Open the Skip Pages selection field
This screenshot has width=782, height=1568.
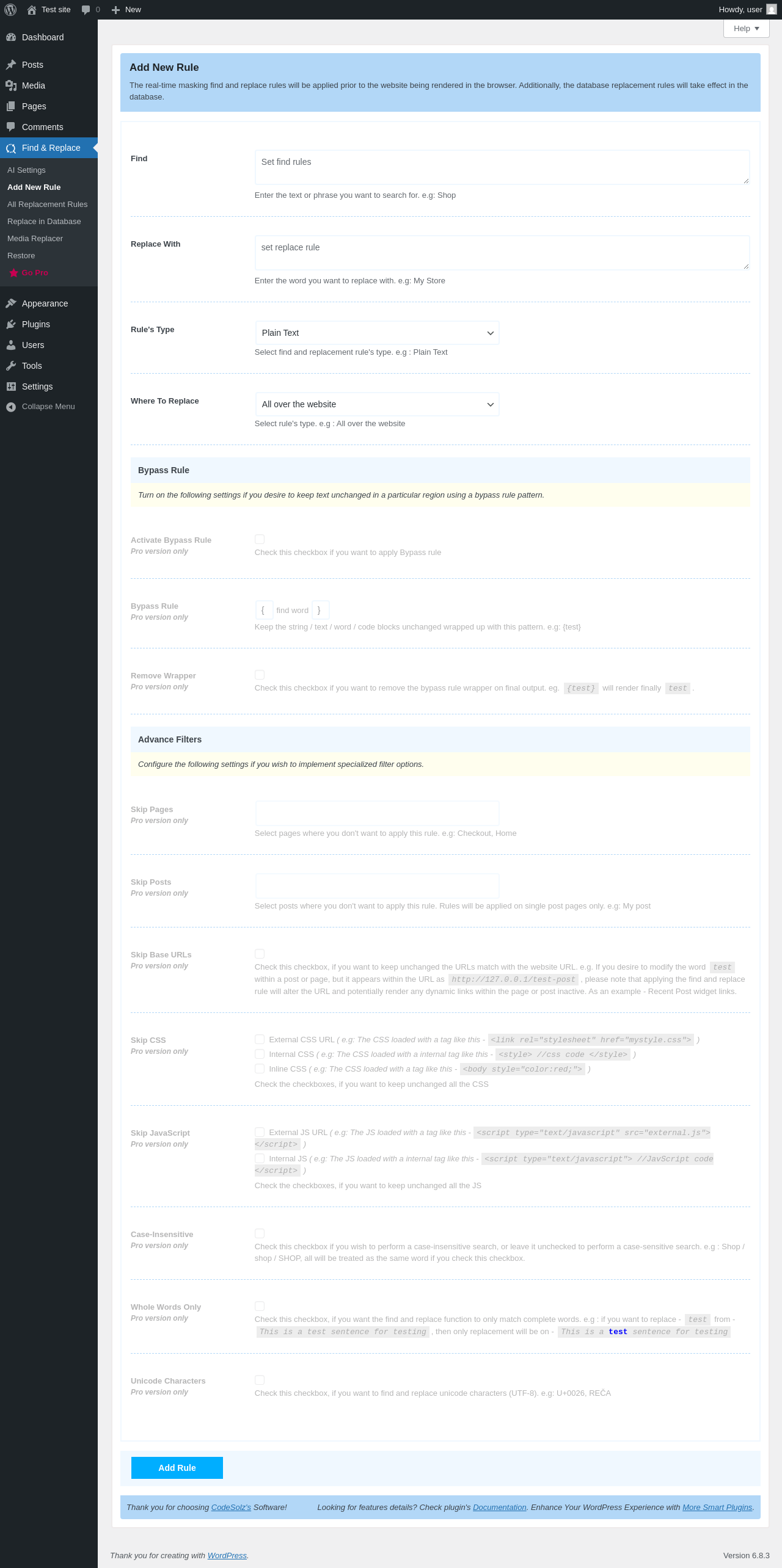[x=377, y=813]
